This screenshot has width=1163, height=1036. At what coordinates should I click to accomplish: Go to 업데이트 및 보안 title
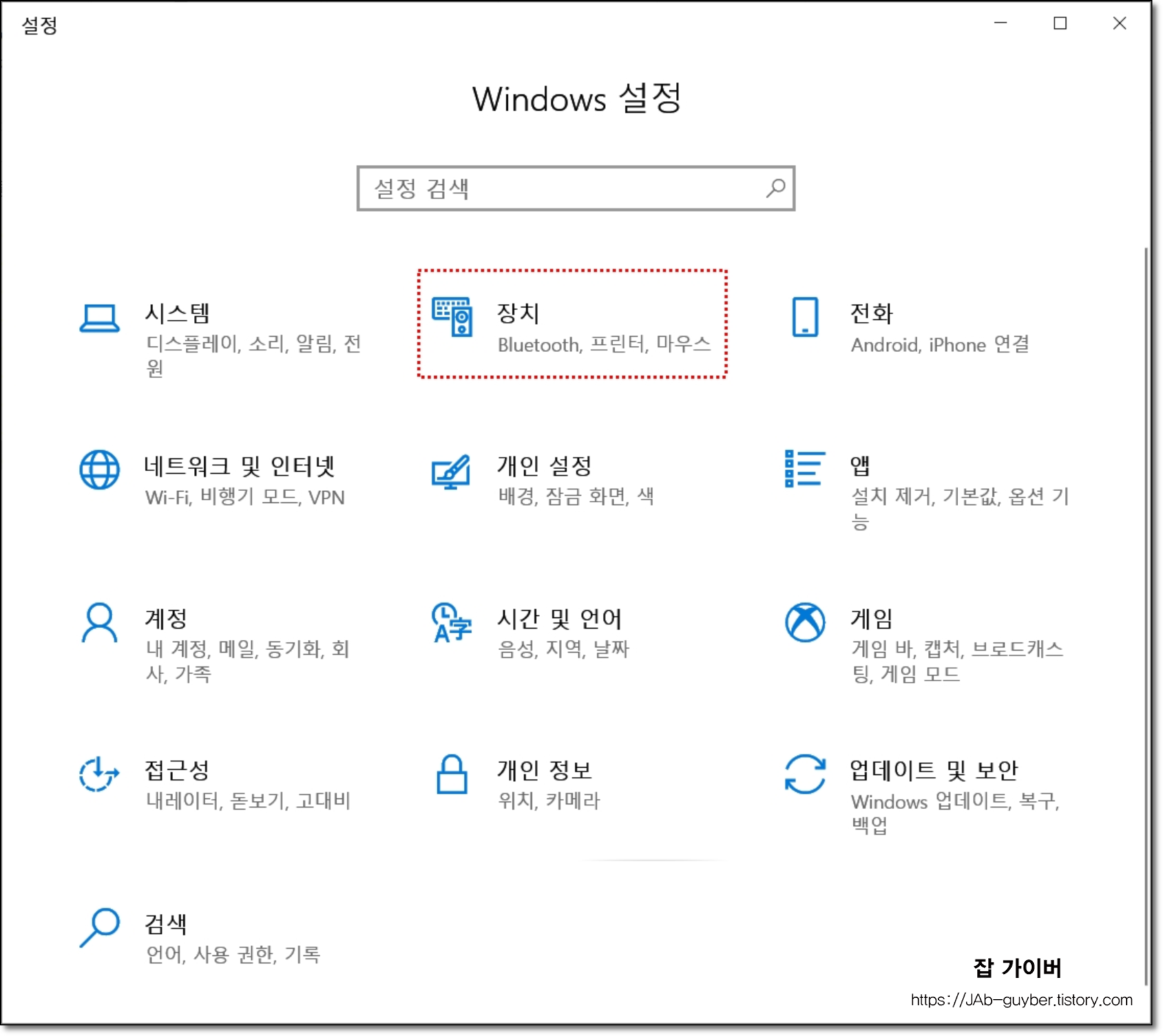point(934,770)
